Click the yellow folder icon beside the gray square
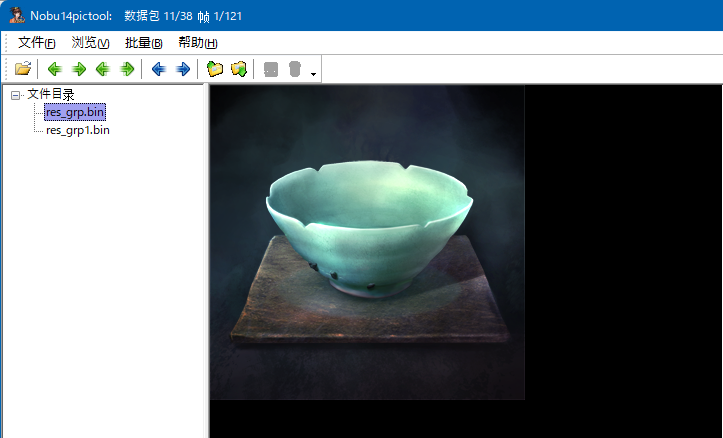The image size is (723, 438). 239,69
